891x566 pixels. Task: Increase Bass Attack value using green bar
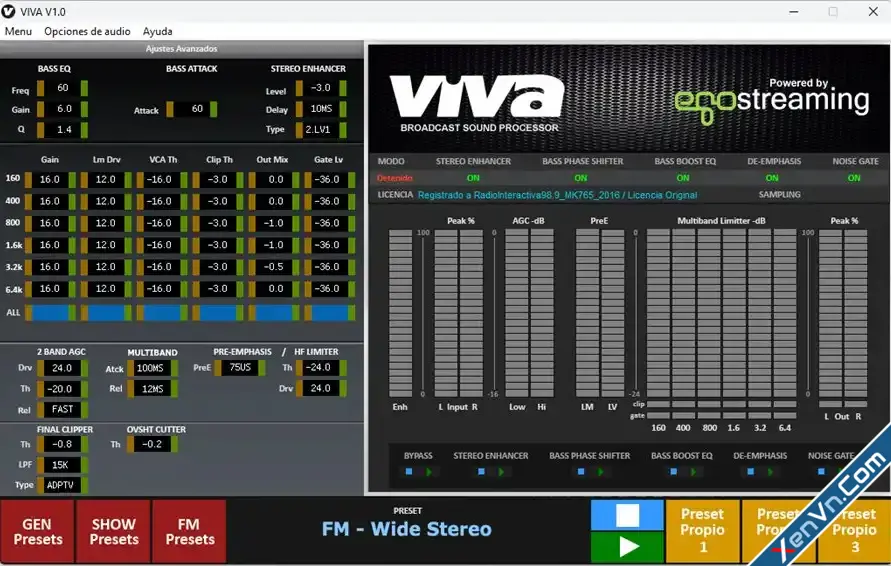214,109
